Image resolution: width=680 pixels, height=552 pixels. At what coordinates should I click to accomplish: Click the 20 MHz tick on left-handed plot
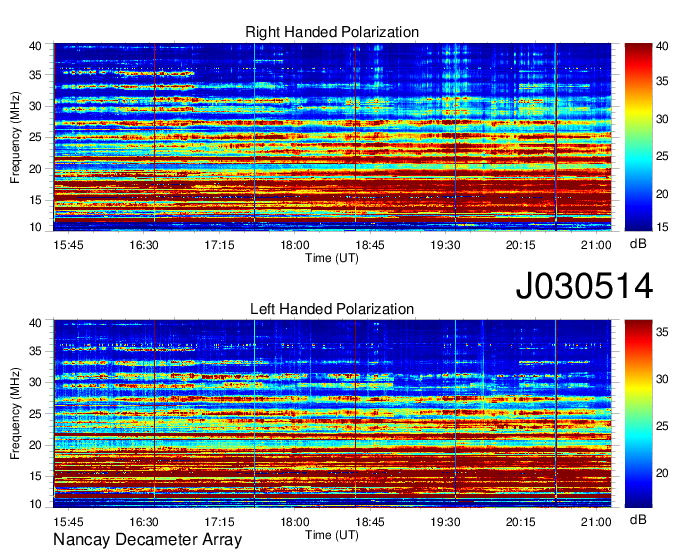(35, 445)
